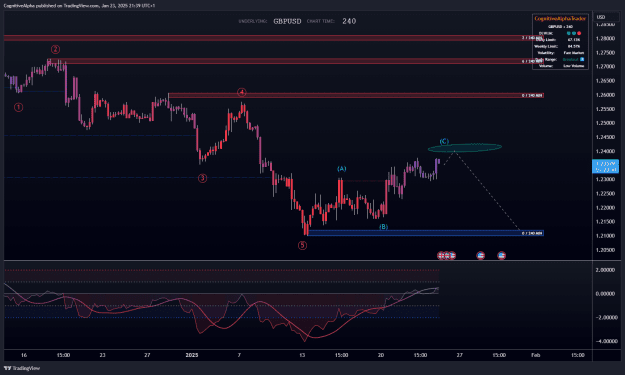The image size is (625, 375).
Task: Click the Volatility Fast Market row
Action: (560, 53)
